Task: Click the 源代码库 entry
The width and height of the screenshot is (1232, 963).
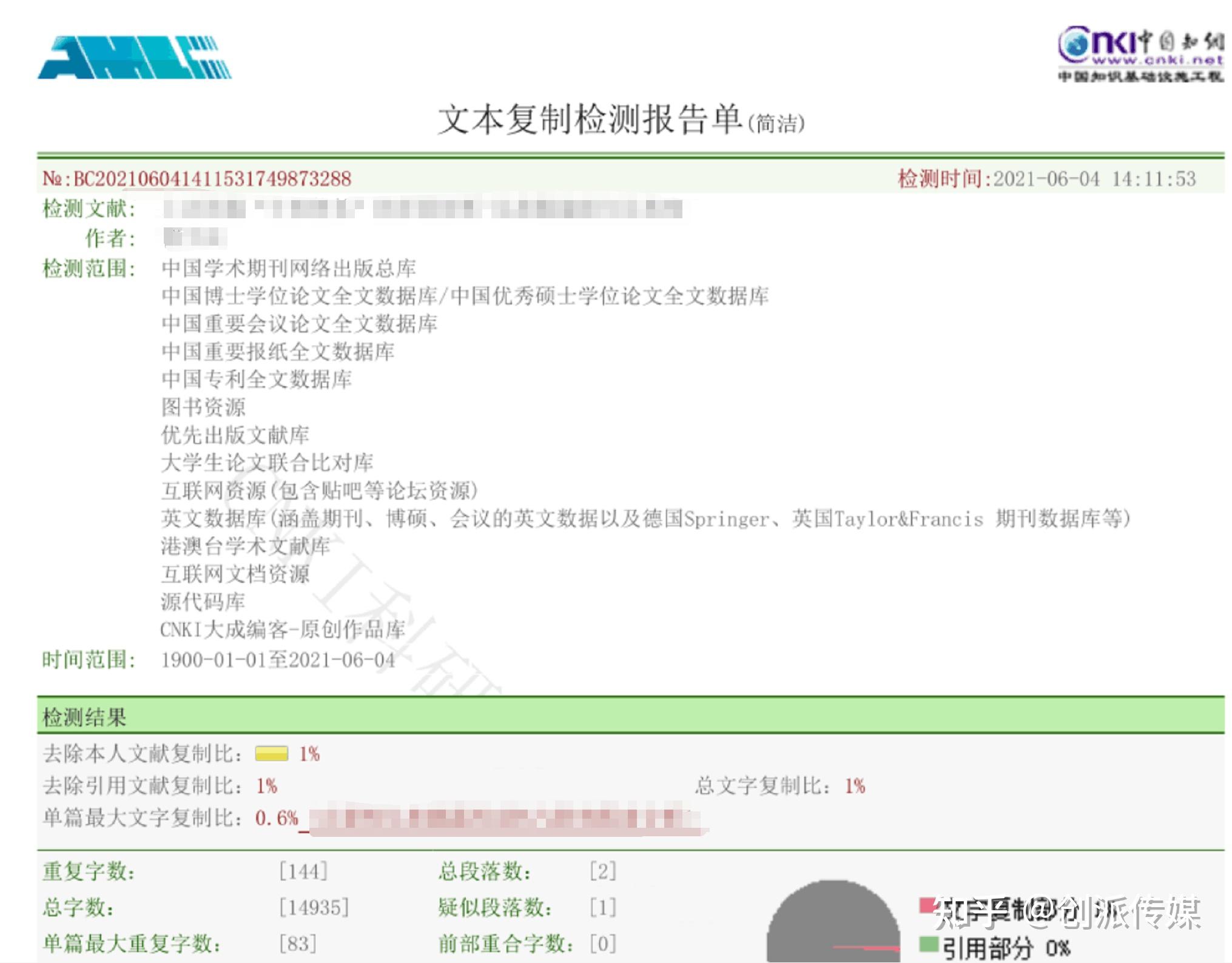Action: [203, 602]
